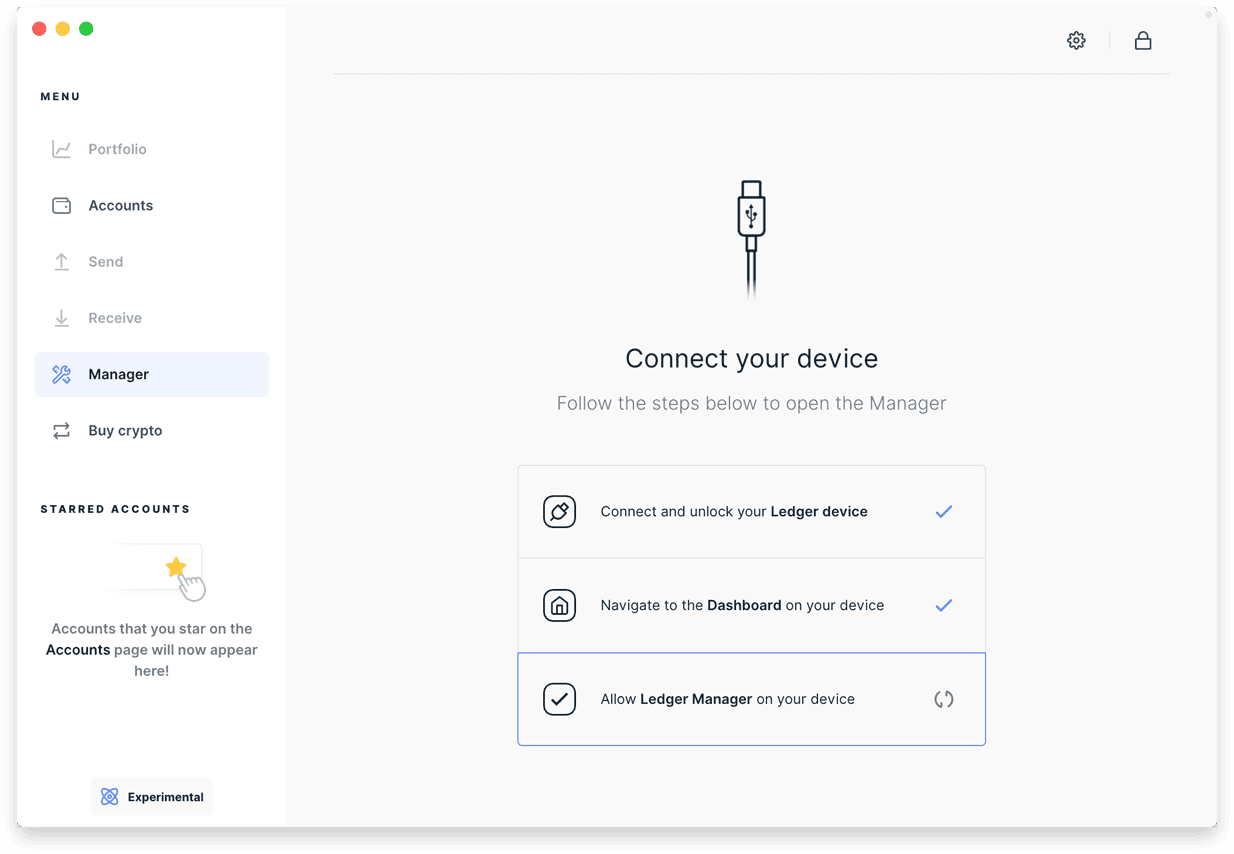
Task: Click the USB cable illustration
Action: pyautogui.click(x=751, y=240)
